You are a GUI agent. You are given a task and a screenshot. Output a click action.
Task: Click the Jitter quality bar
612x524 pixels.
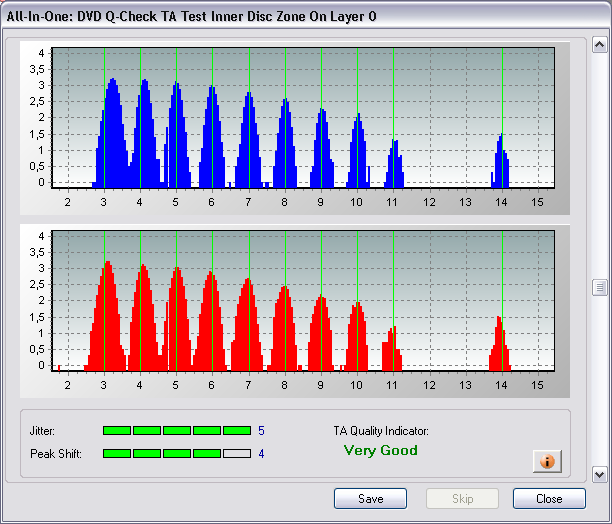177,430
